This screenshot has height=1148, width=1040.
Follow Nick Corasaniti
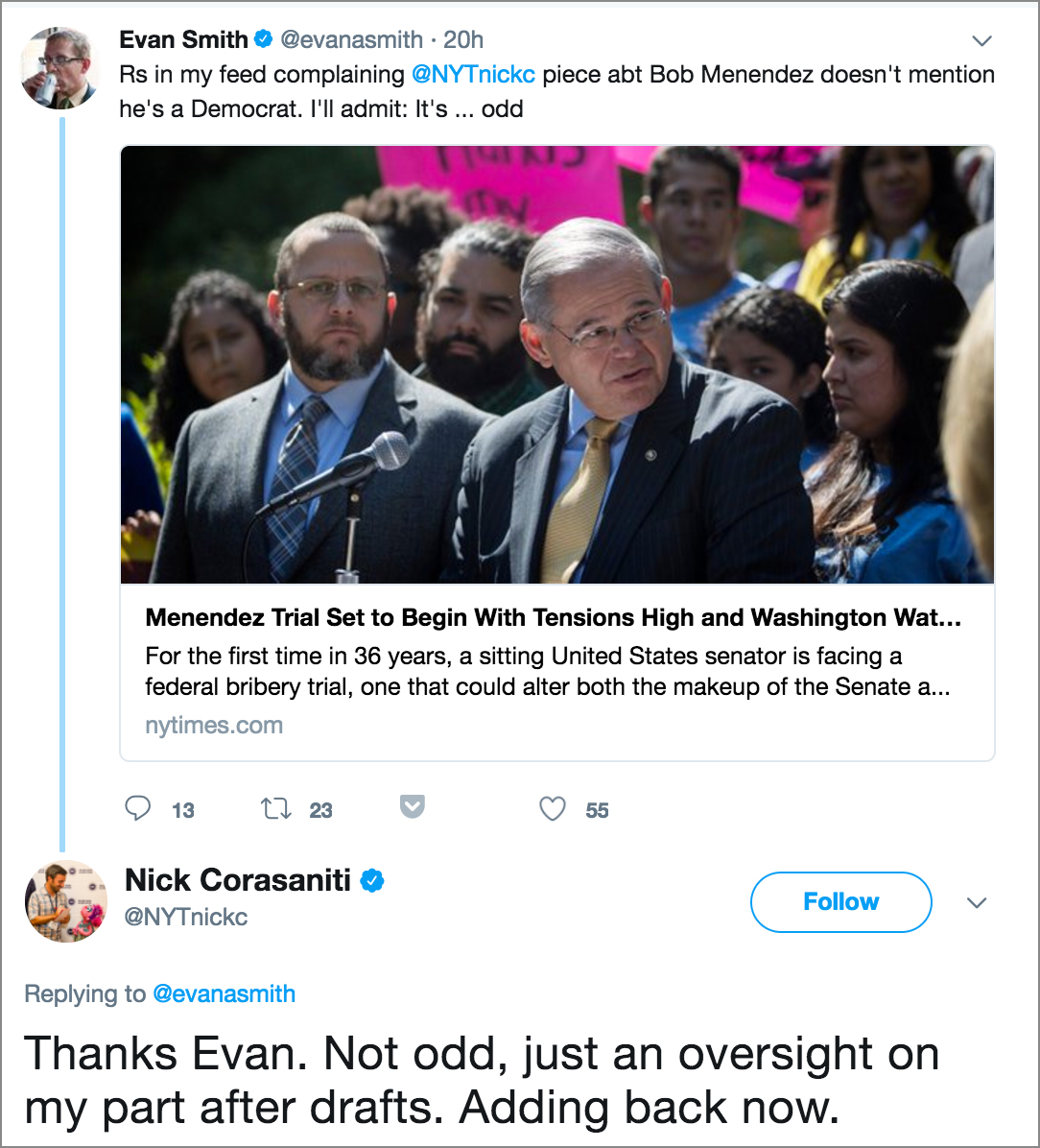[841, 902]
